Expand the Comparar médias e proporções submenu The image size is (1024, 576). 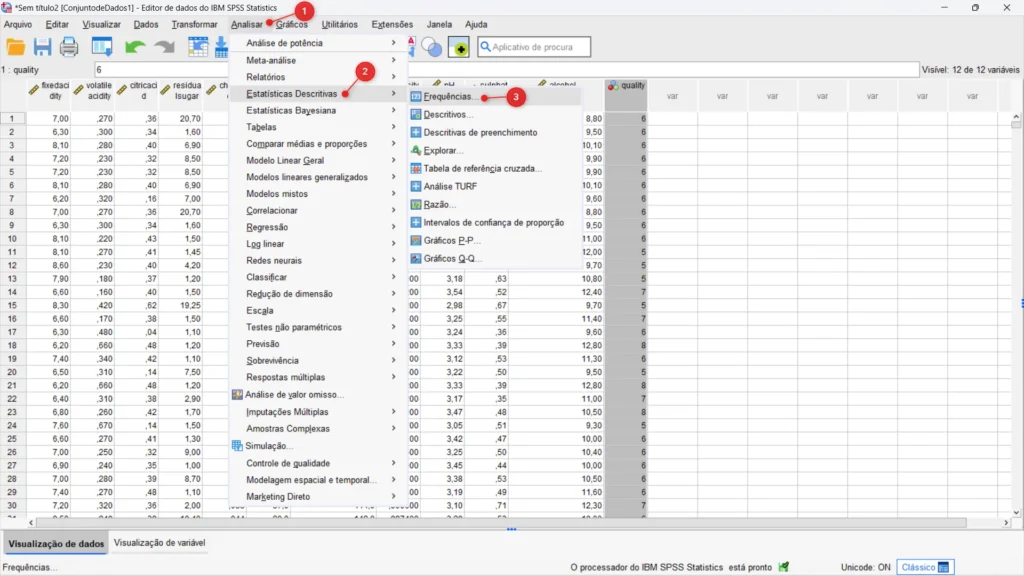pos(306,144)
